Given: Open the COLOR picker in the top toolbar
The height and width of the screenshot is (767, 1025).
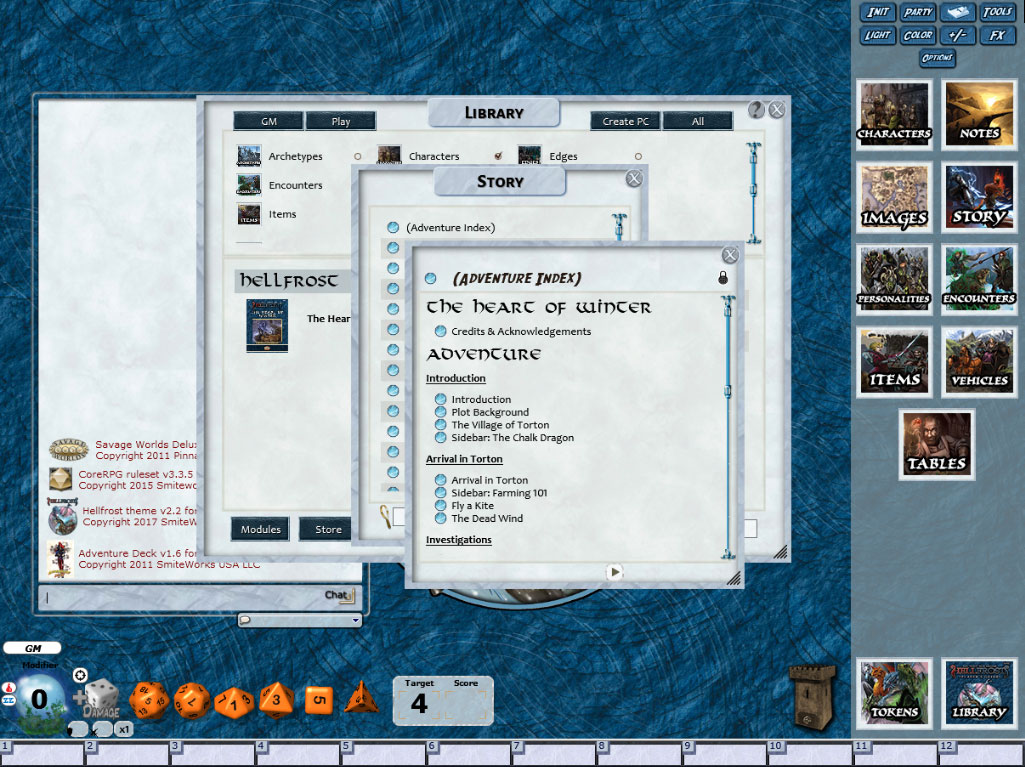Looking at the screenshot, I should 916,34.
